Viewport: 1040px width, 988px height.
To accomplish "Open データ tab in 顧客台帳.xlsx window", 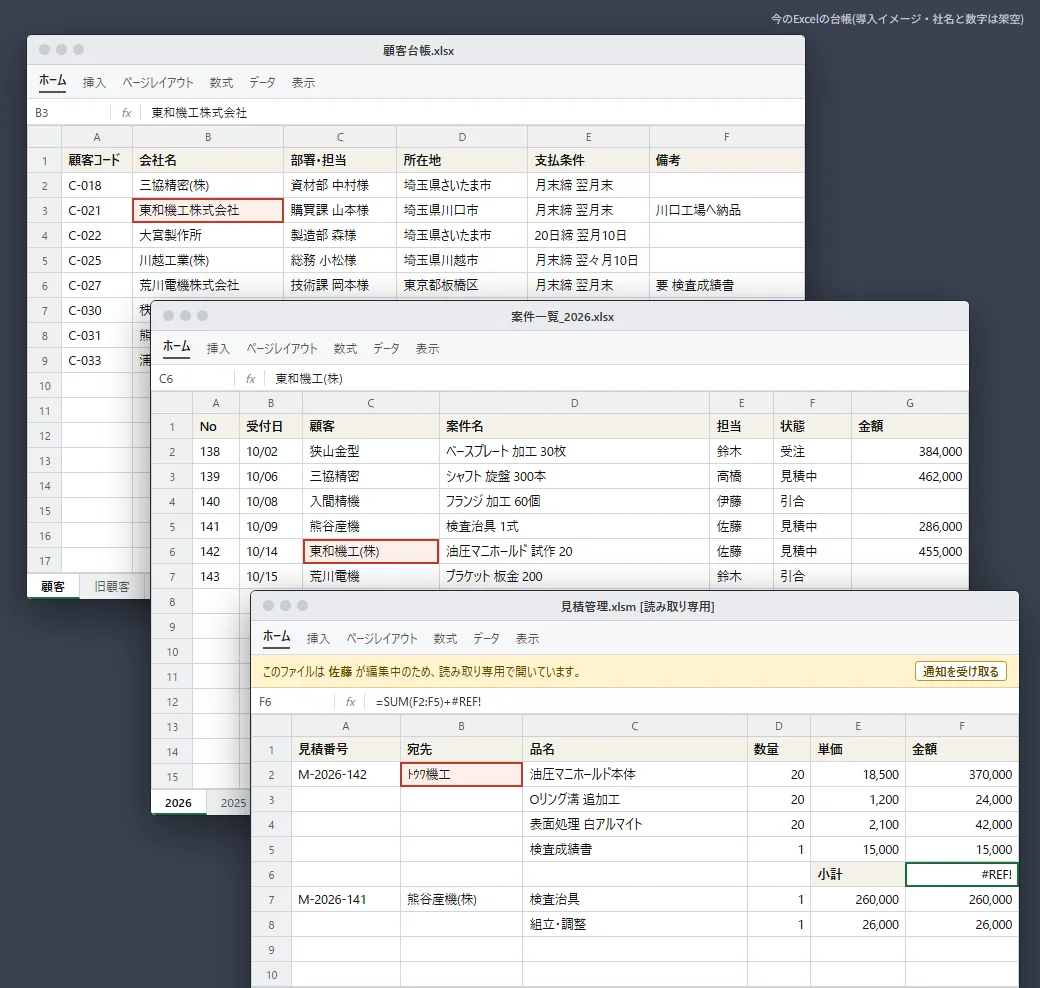I will point(262,82).
